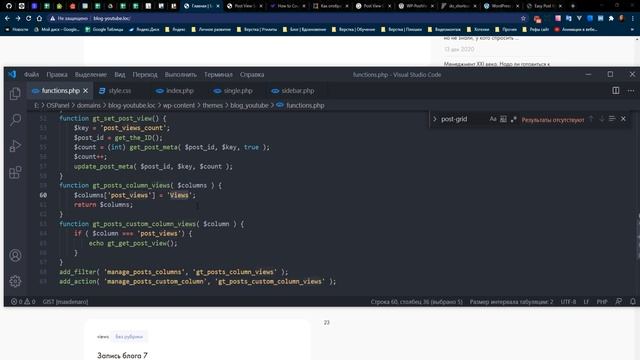Go to next find match arrow
This screenshot has width=640, height=360.
click(x=602, y=119)
